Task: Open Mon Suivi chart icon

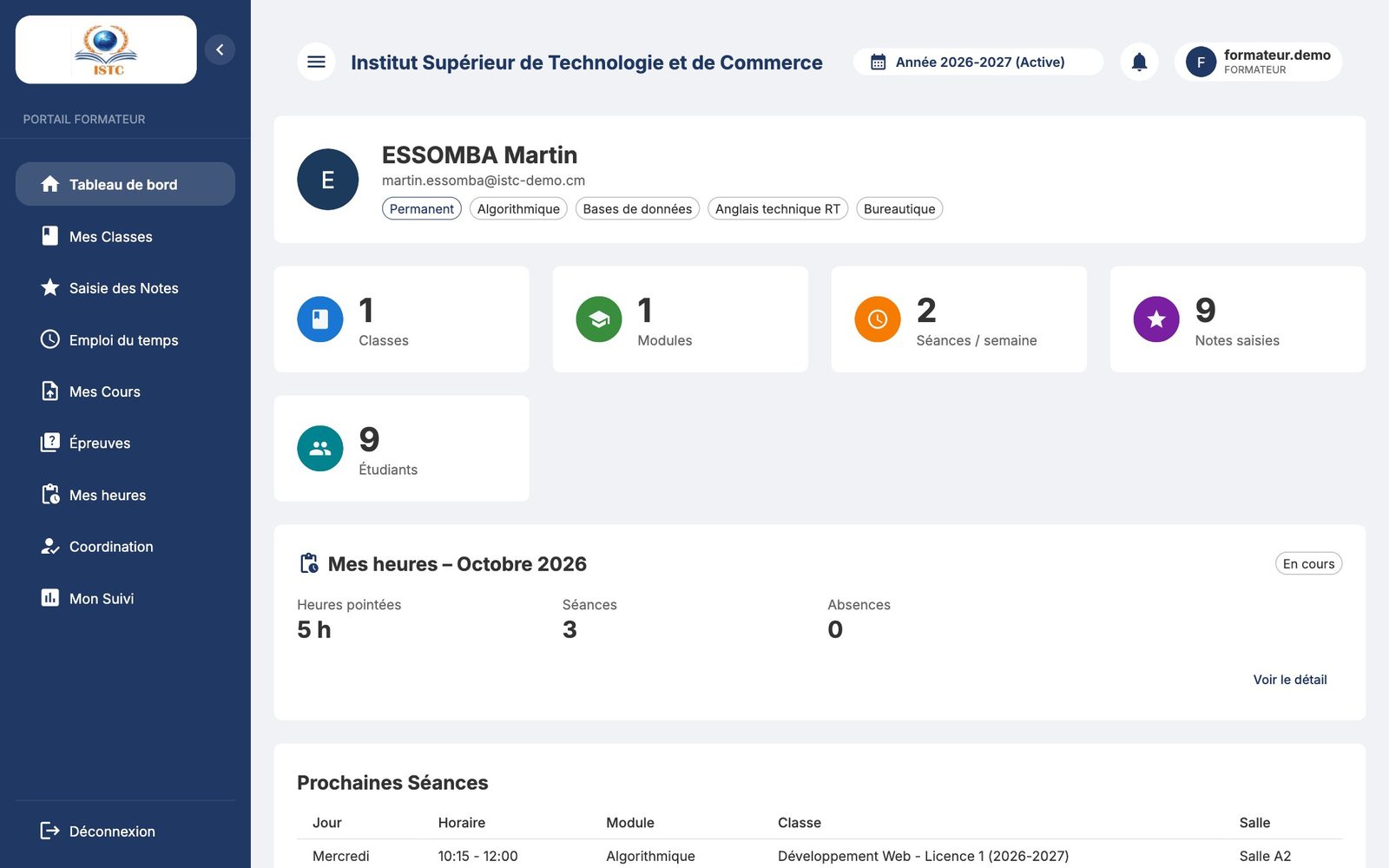Action: [50, 598]
